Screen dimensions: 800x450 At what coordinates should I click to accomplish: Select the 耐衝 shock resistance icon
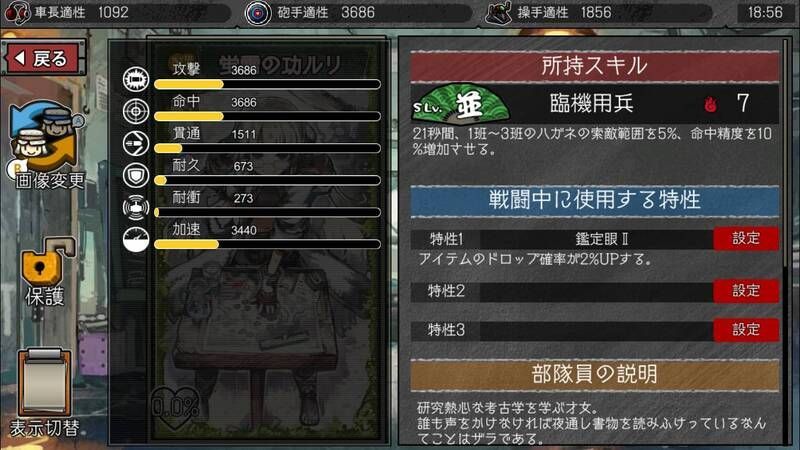pyautogui.click(x=136, y=207)
